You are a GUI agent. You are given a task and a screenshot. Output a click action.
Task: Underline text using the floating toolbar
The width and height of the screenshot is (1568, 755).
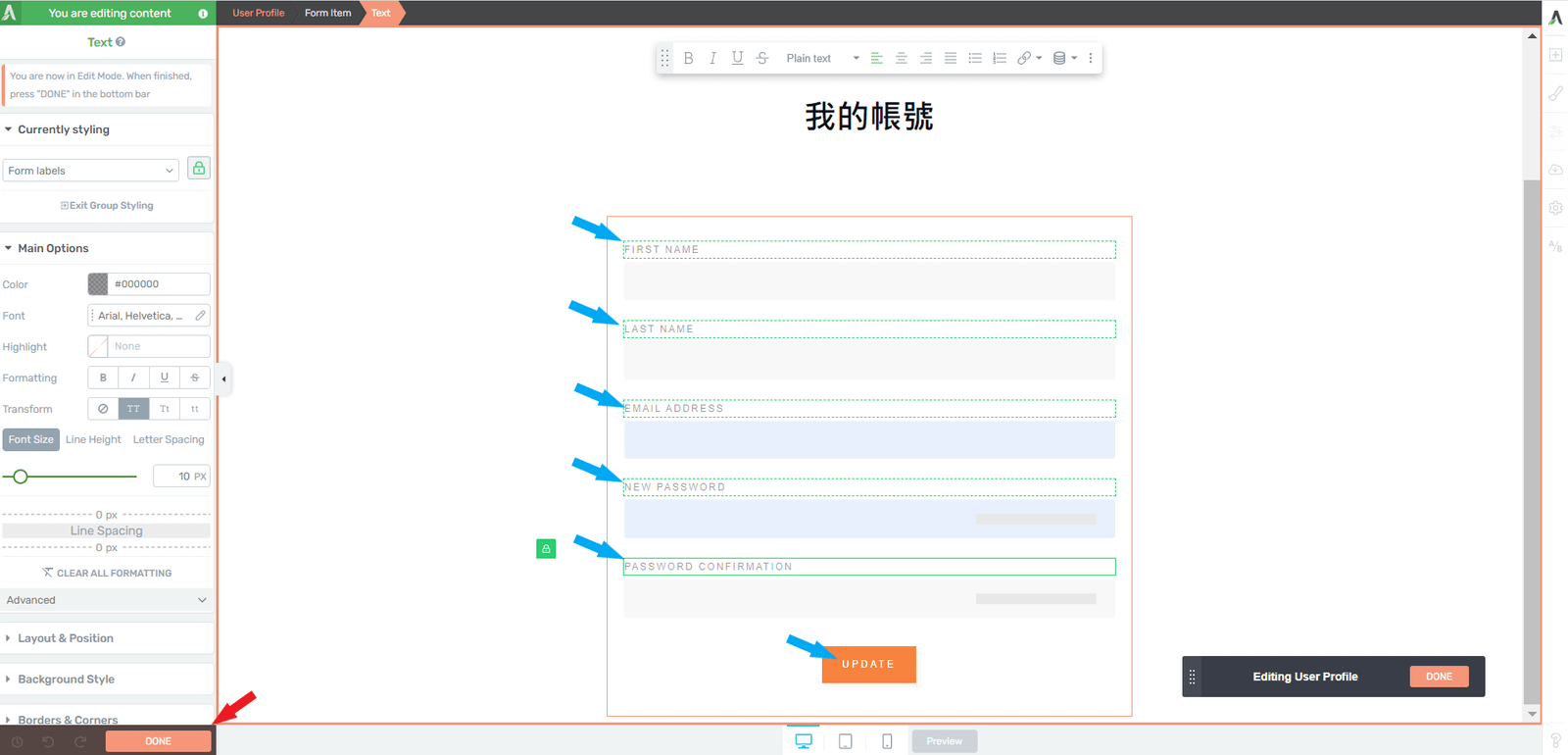[737, 58]
